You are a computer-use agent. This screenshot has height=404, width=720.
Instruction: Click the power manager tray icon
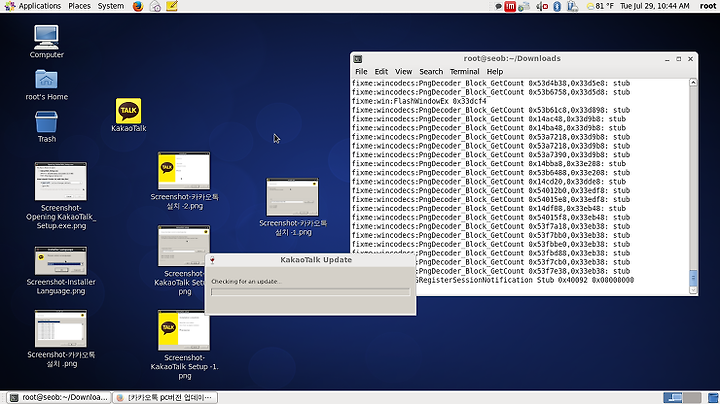(572, 6)
